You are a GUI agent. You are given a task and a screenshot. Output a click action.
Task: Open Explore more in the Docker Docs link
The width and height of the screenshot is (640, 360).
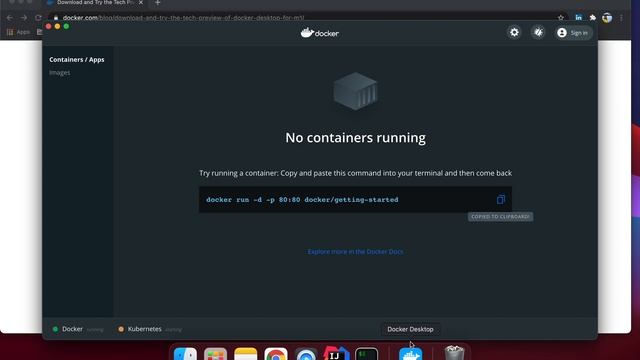pyautogui.click(x=355, y=251)
